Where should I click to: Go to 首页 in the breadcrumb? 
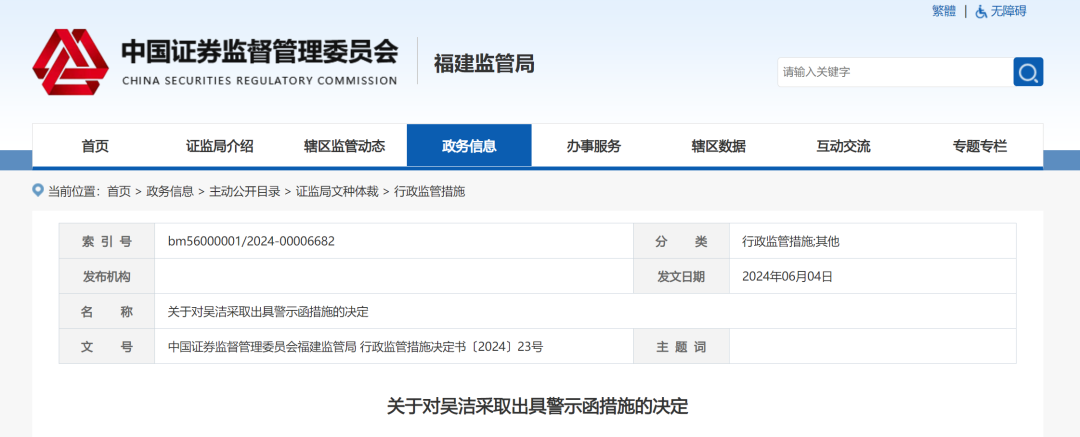[118, 192]
